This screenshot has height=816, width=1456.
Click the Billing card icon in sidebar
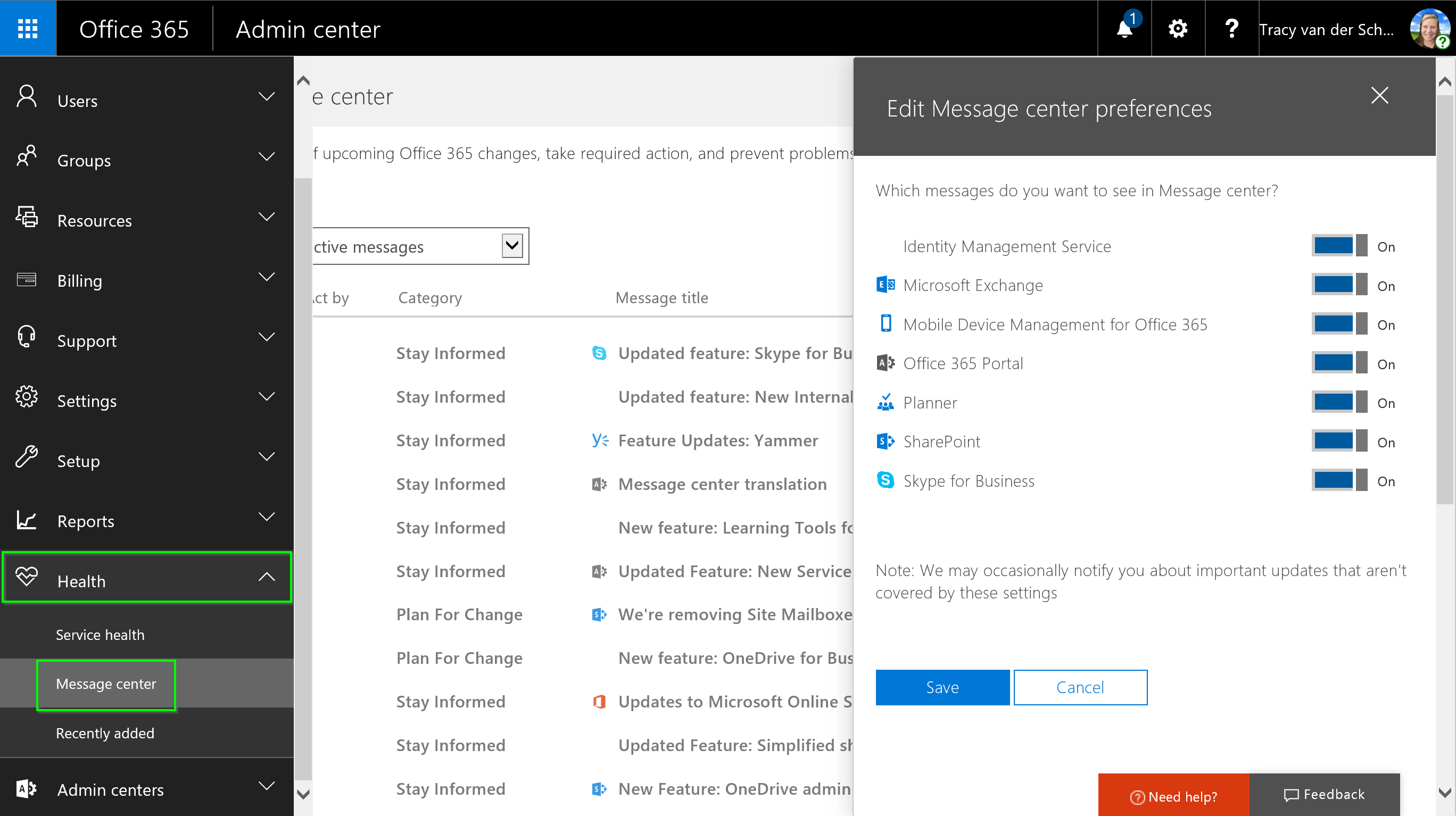(x=27, y=280)
